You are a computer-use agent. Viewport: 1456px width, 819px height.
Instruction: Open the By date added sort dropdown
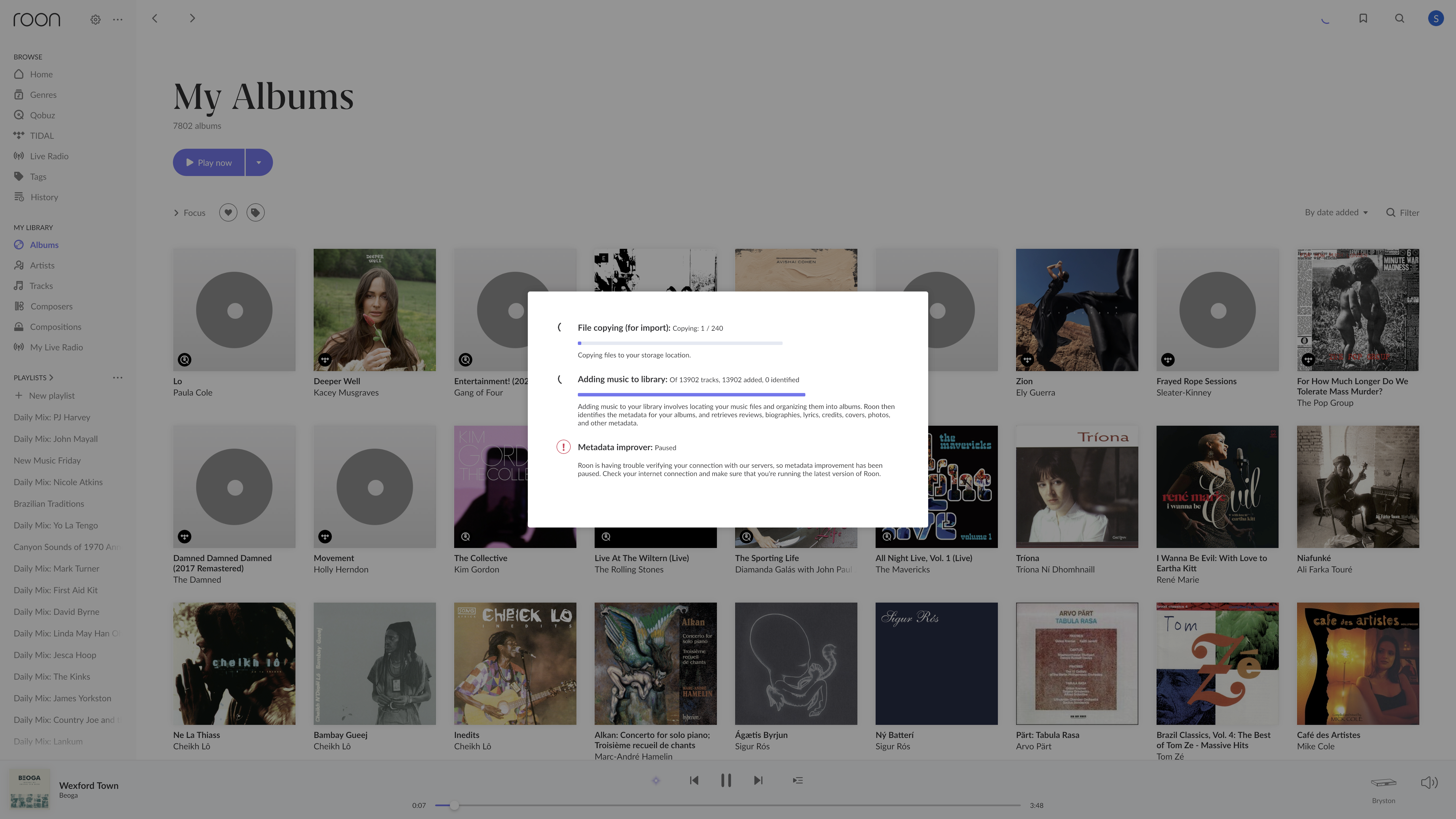coord(1337,212)
